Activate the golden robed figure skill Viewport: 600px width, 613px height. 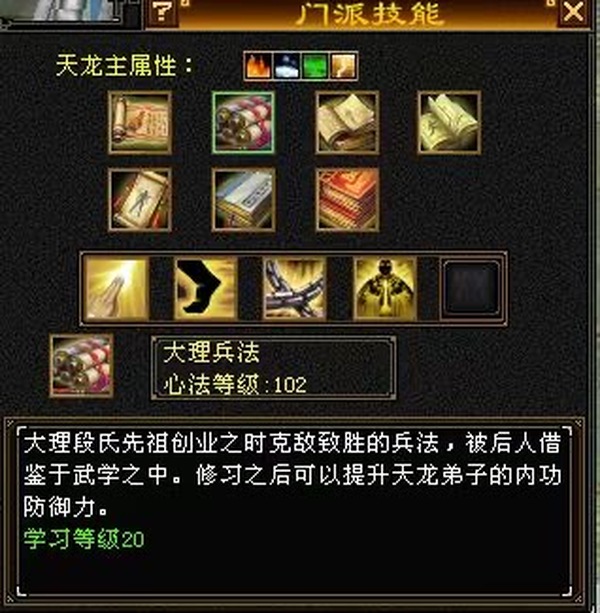pyautogui.click(x=385, y=289)
